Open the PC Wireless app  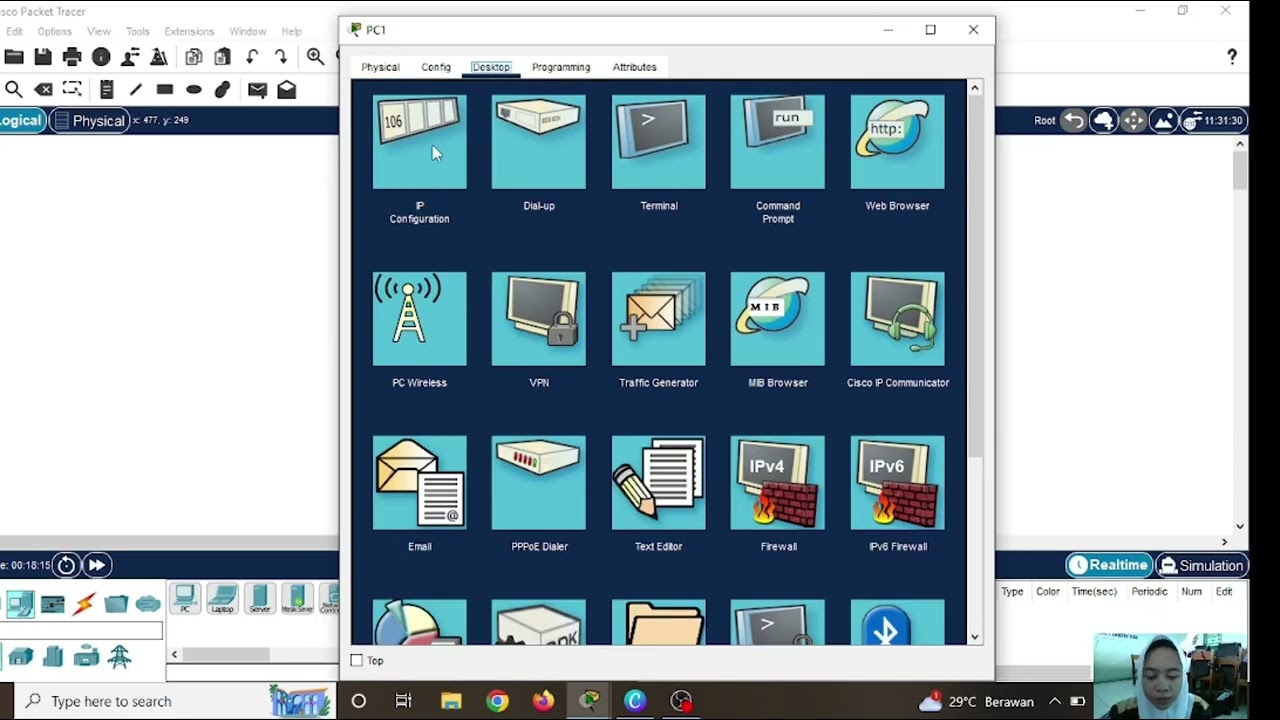click(x=419, y=319)
